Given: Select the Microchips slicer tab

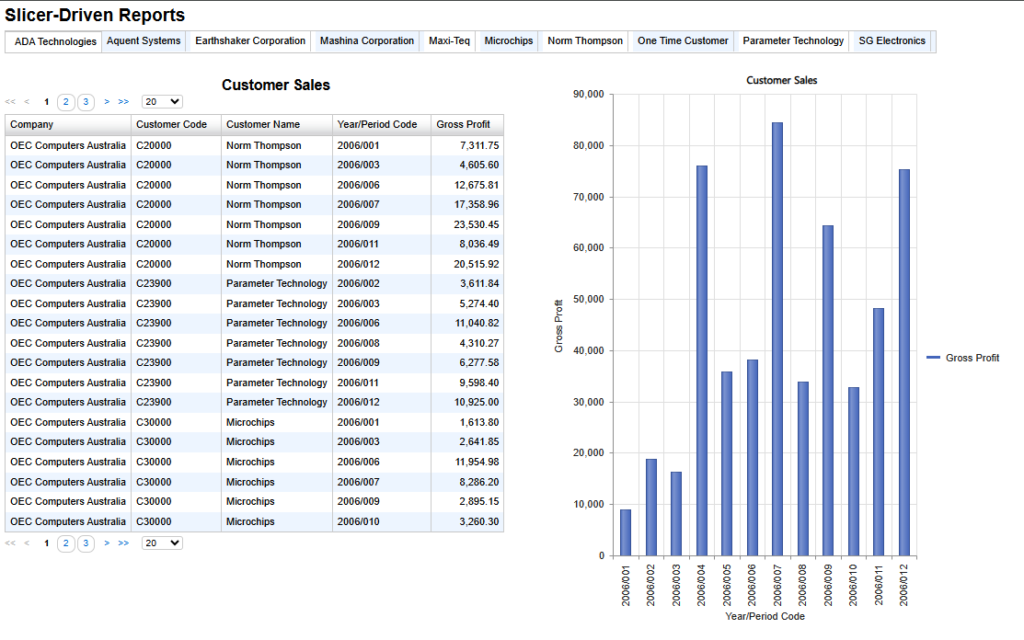Looking at the screenshot, I should point(509,40).
